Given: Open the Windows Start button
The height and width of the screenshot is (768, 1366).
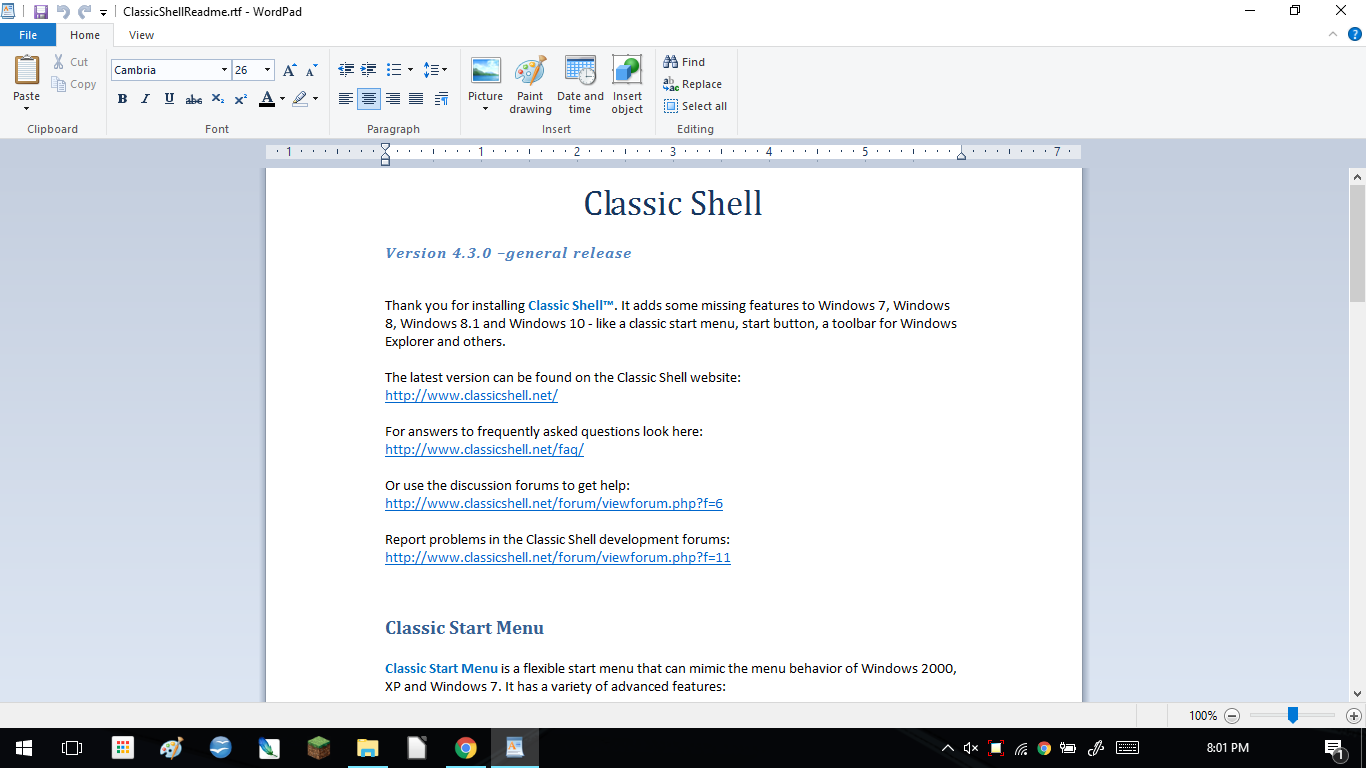Looking at the screenshot, I should (x=24, y=747).
